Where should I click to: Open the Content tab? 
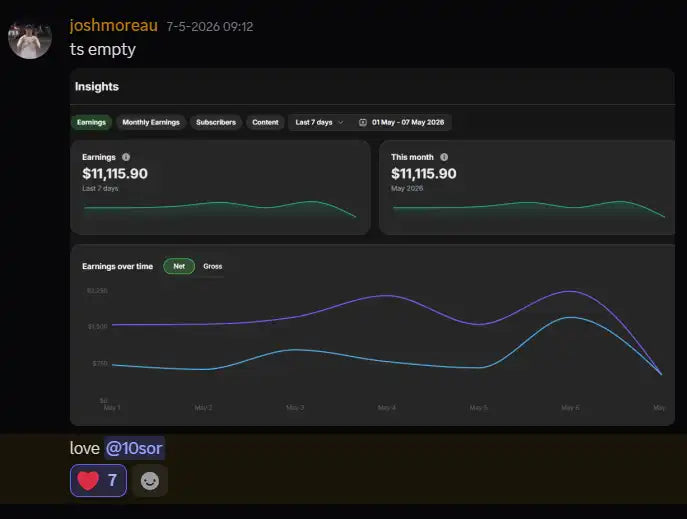[x=265, y=122]
